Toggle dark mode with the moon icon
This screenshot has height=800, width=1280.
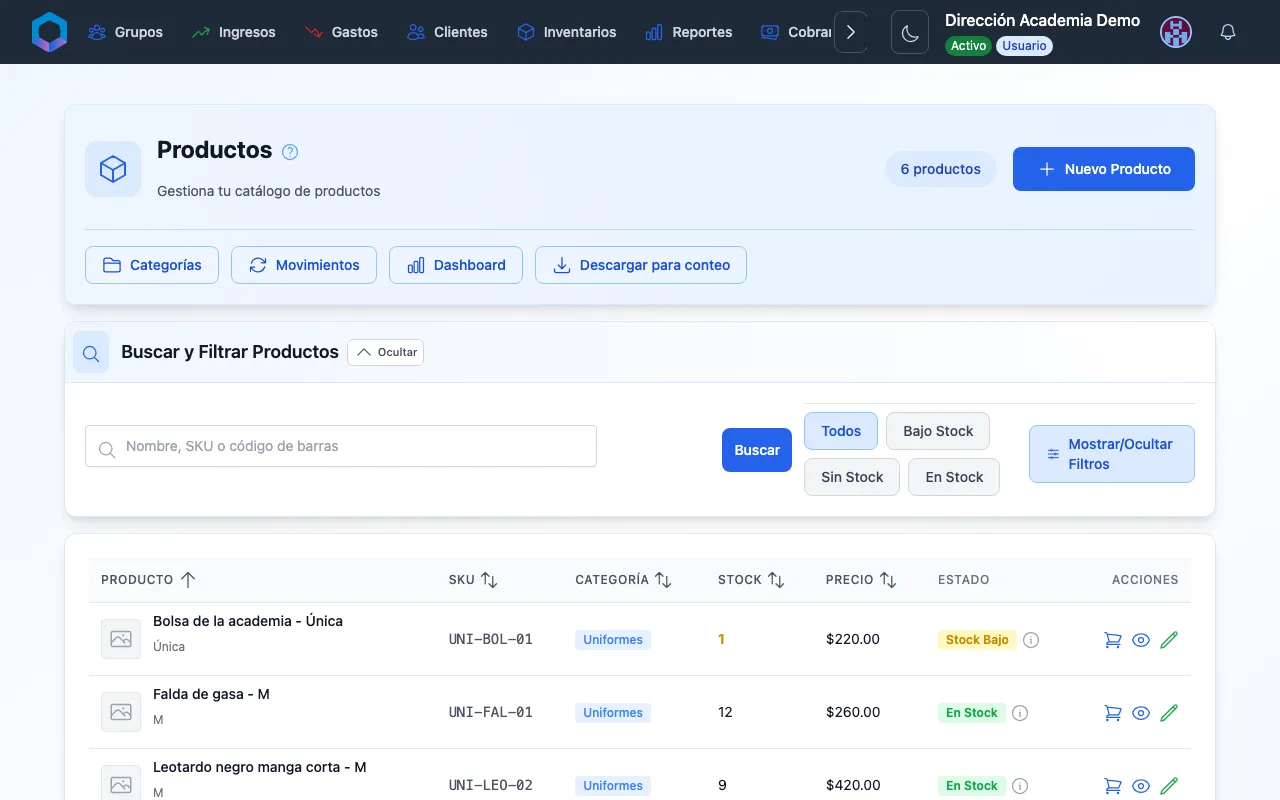coord(910,32)
